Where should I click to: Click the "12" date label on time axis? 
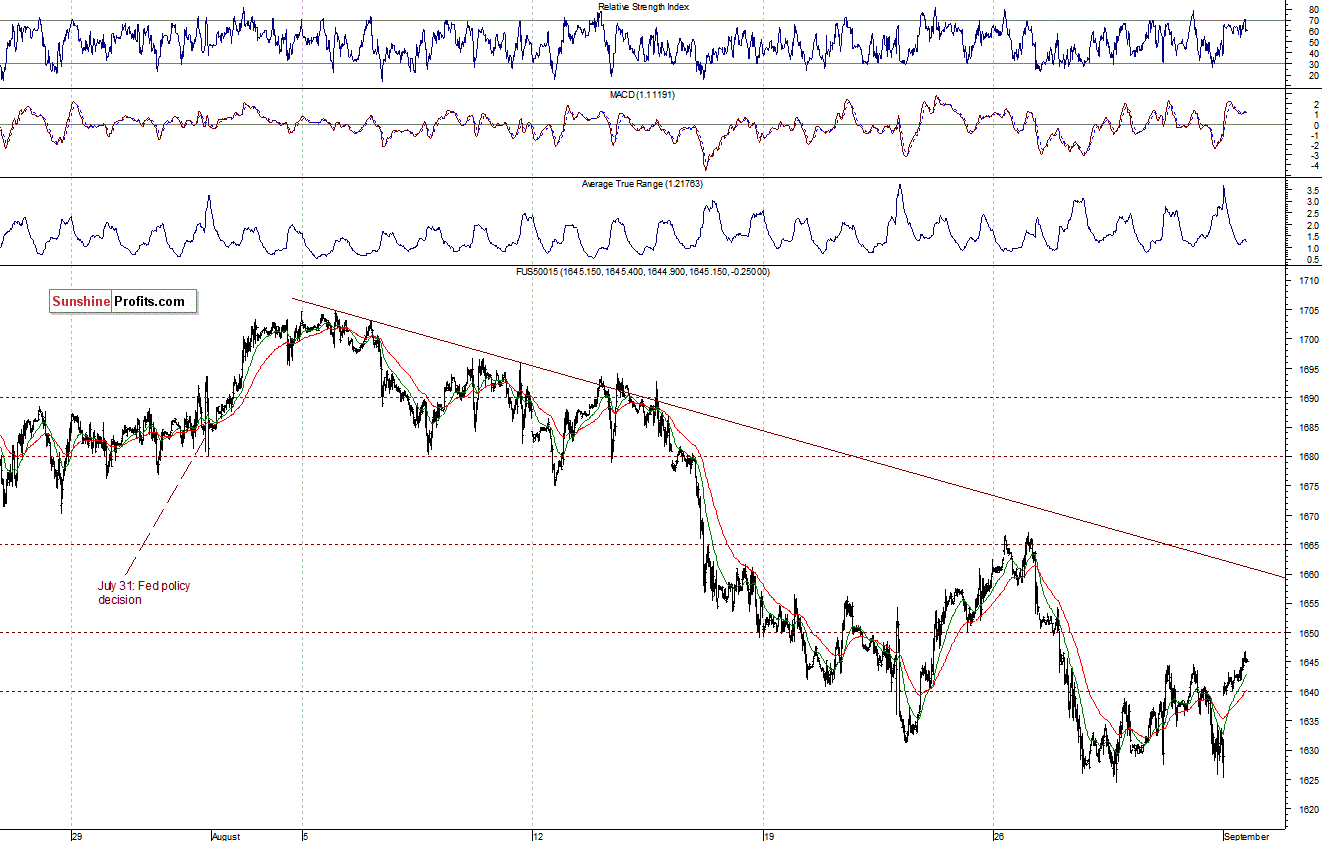pos(538,835)
